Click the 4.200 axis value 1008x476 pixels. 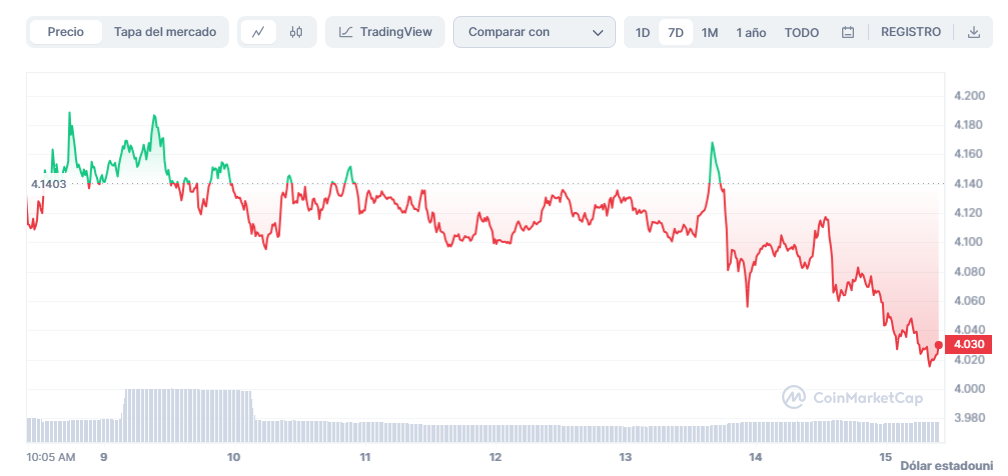(969, 96)
